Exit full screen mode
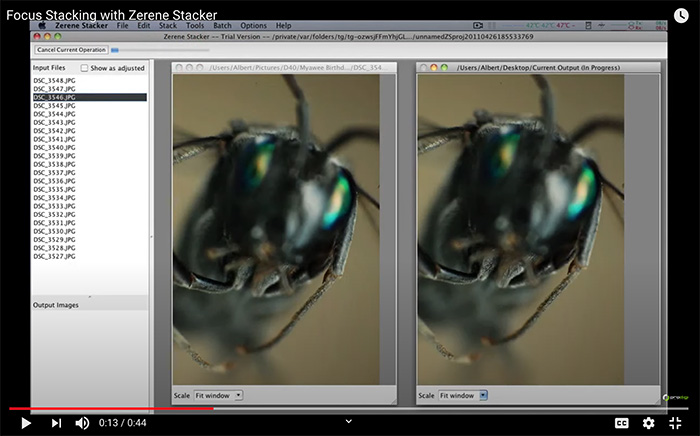Screen dimensions: 700x436 click(x=677, y=423)
